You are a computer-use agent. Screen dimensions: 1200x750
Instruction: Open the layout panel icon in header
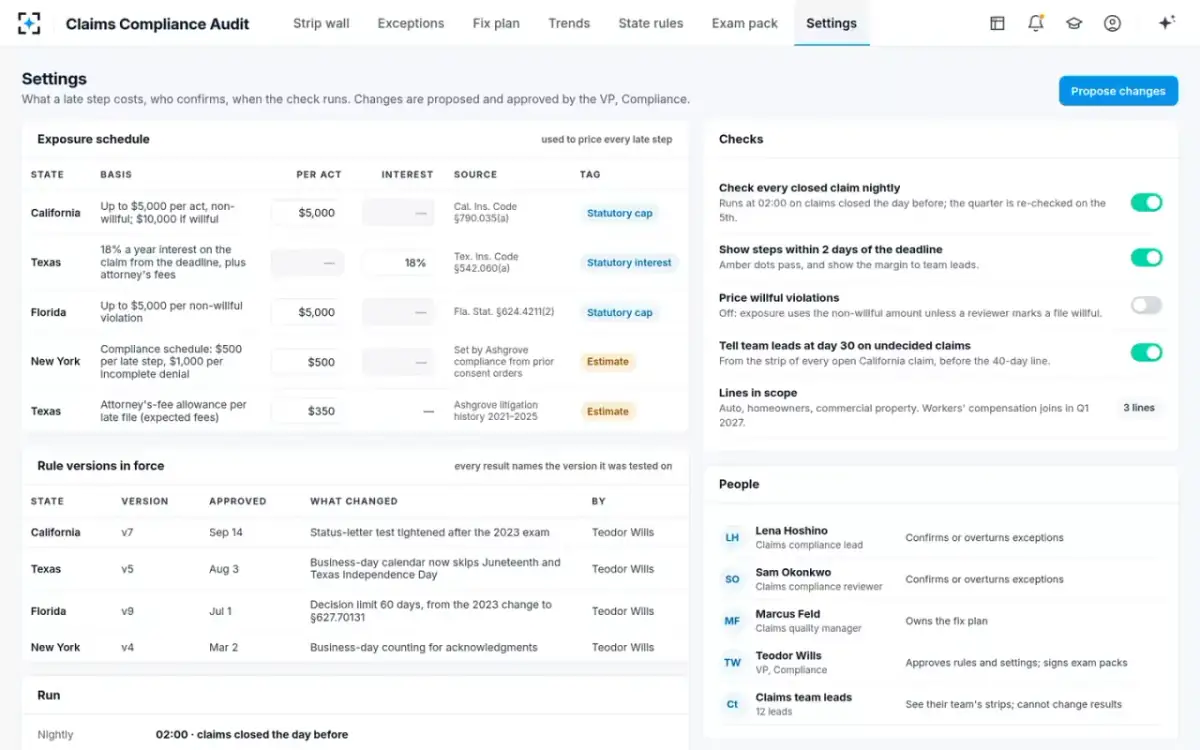(x=997, y=23)
